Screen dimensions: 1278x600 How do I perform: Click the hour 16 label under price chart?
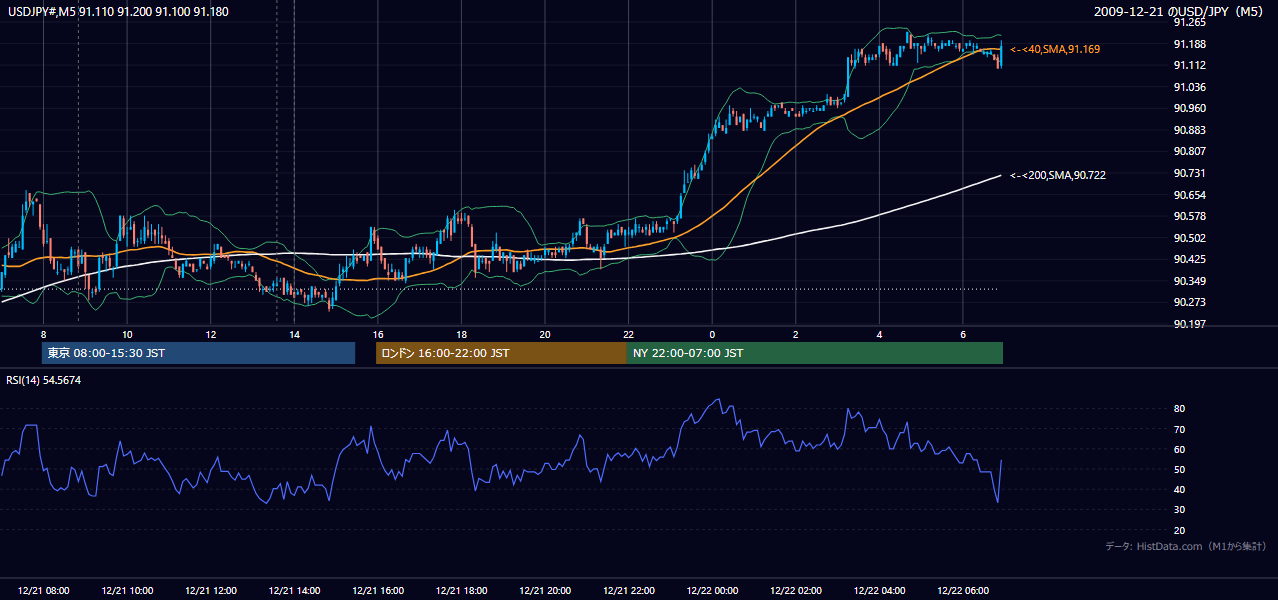378,334
